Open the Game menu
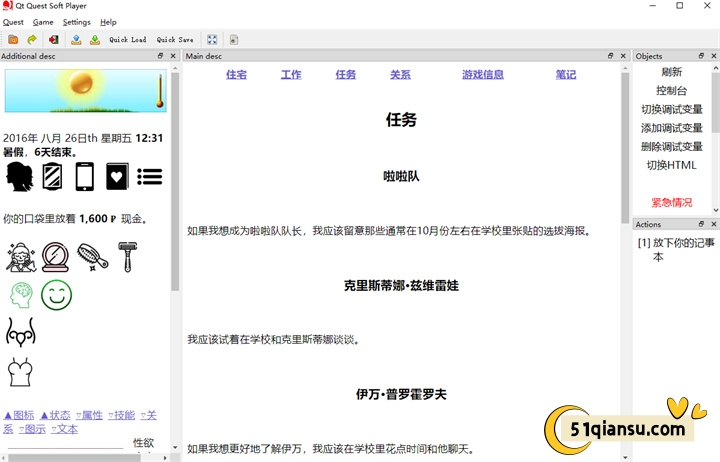Viewport: 720px width, 462px height. click(x=43, y=22)
